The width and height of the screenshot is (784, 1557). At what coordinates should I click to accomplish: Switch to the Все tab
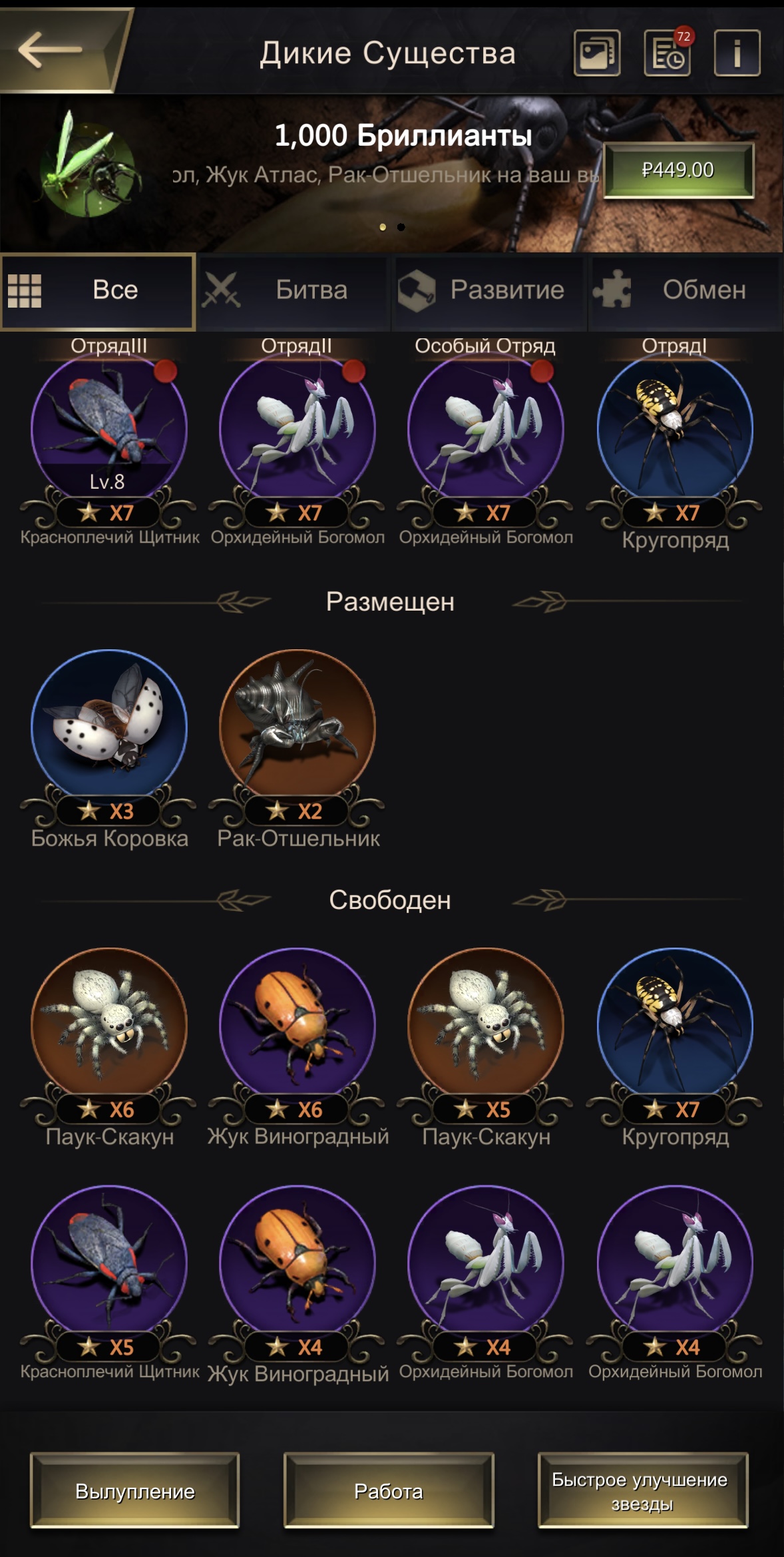pos(98,291)
